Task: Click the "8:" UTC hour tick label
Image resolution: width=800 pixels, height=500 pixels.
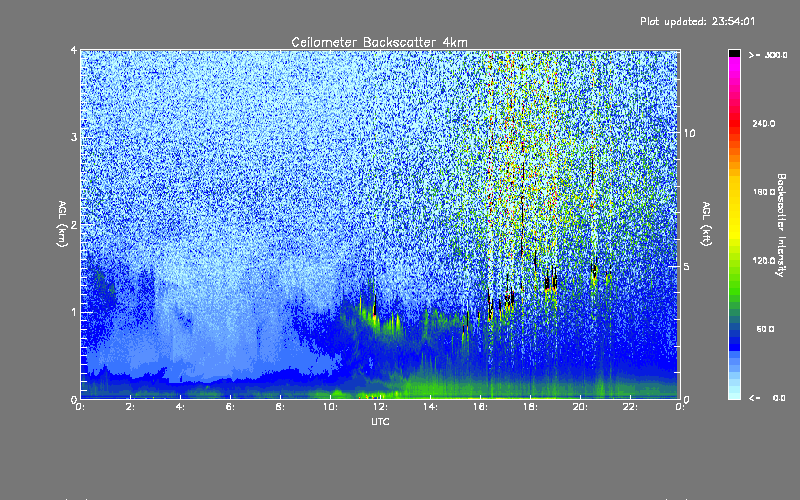Action: pyautogui.click(x=280, y=407)
